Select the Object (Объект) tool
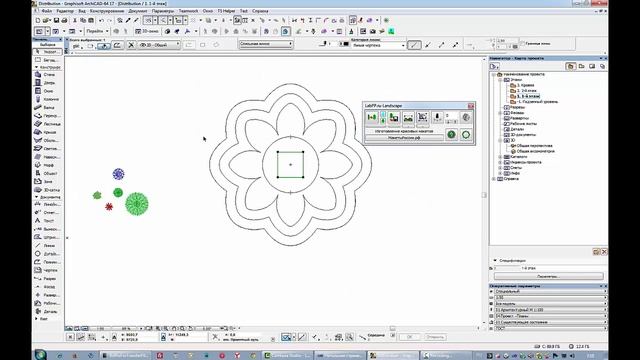 [x=47, y=173]
